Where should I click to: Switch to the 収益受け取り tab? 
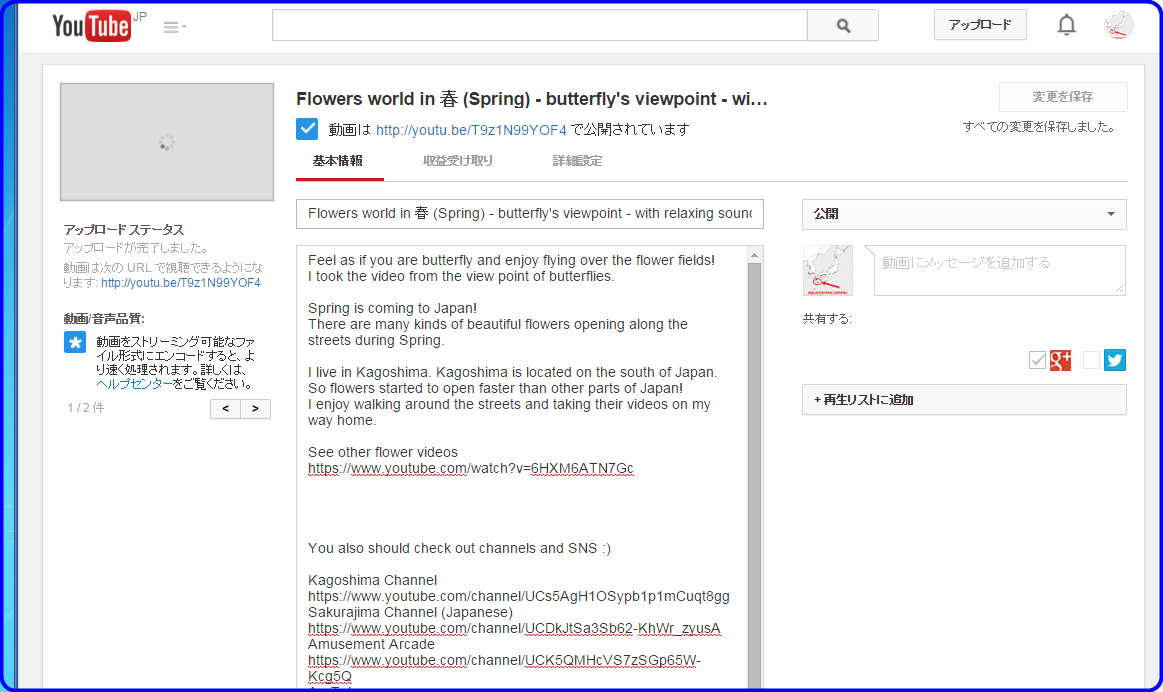(458, 161)
